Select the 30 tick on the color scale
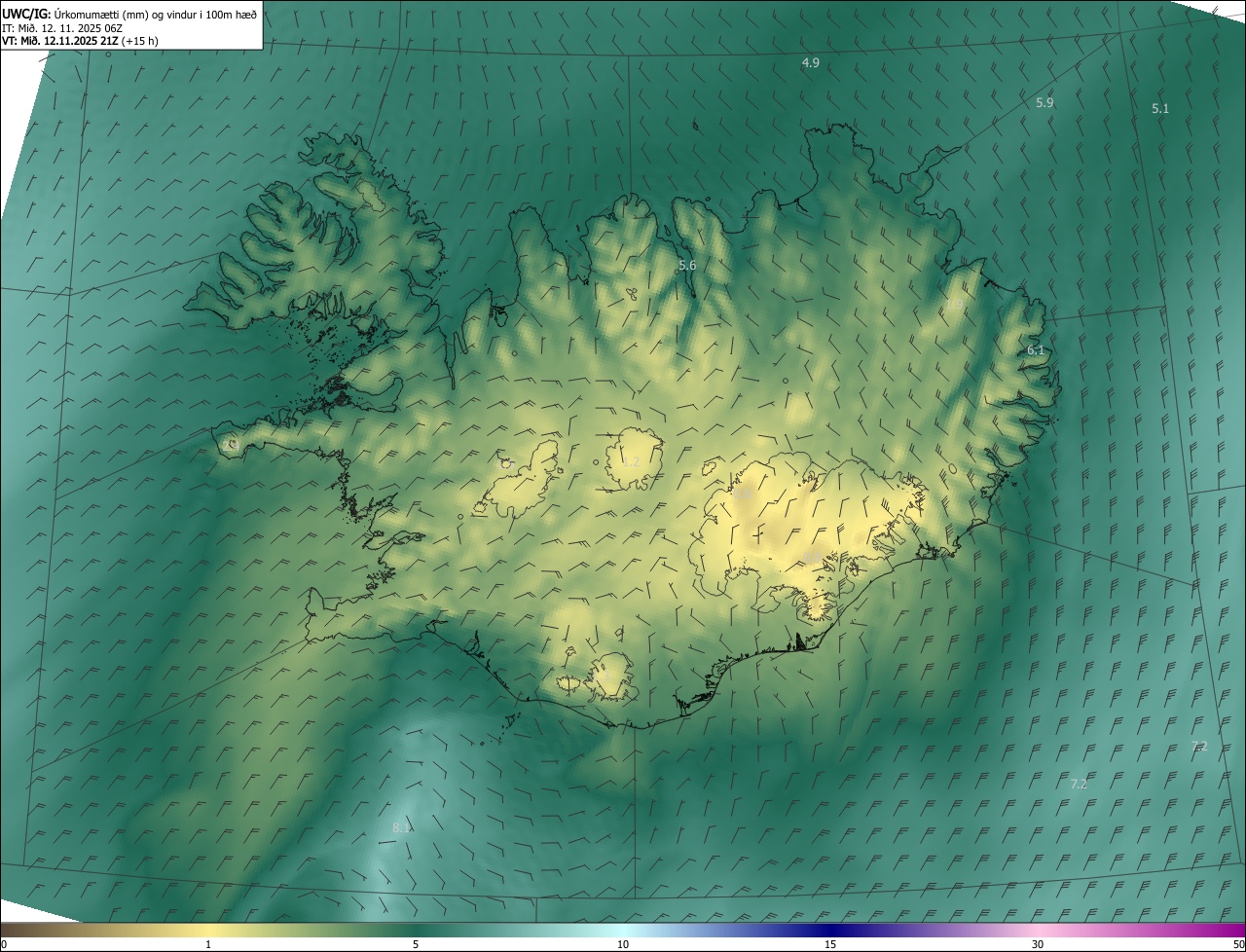 [x=1038, y=945]
